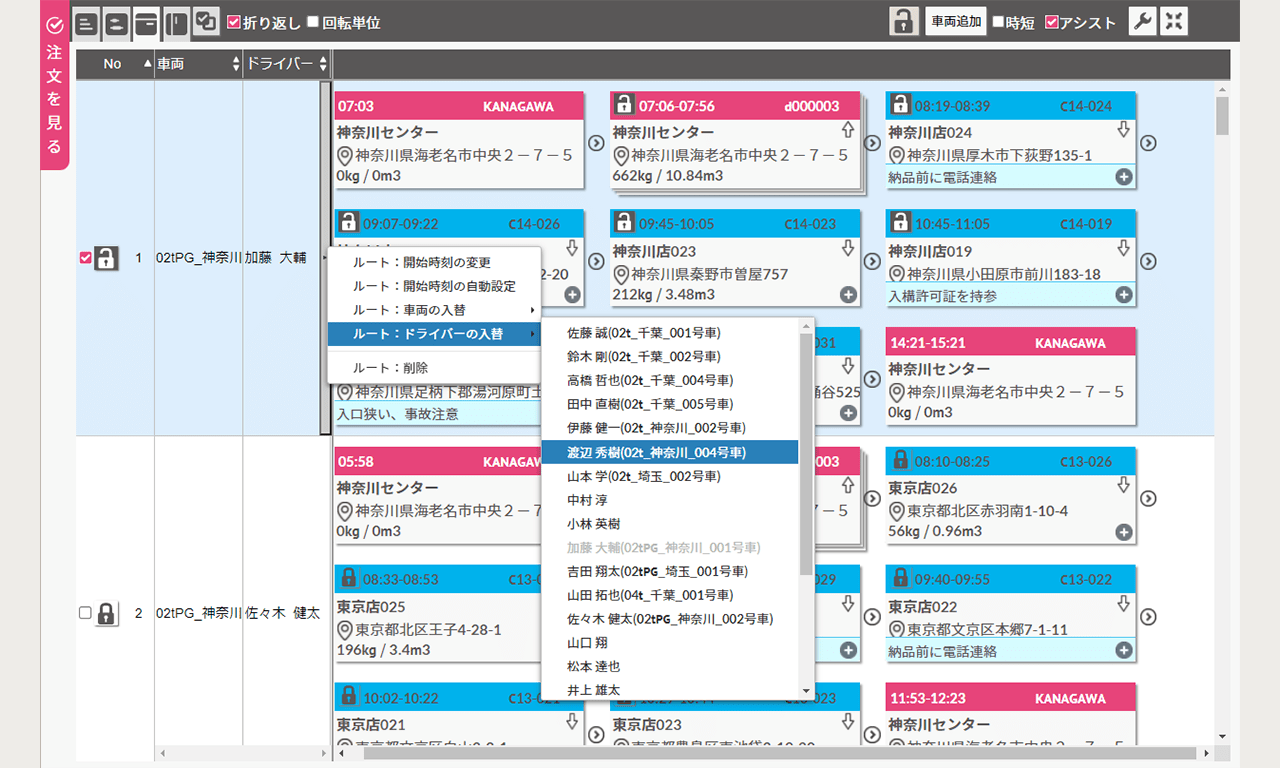Choose ルート：開始時刻の自動設定 menu entry

pyautogui.click(x=434, y=286)
